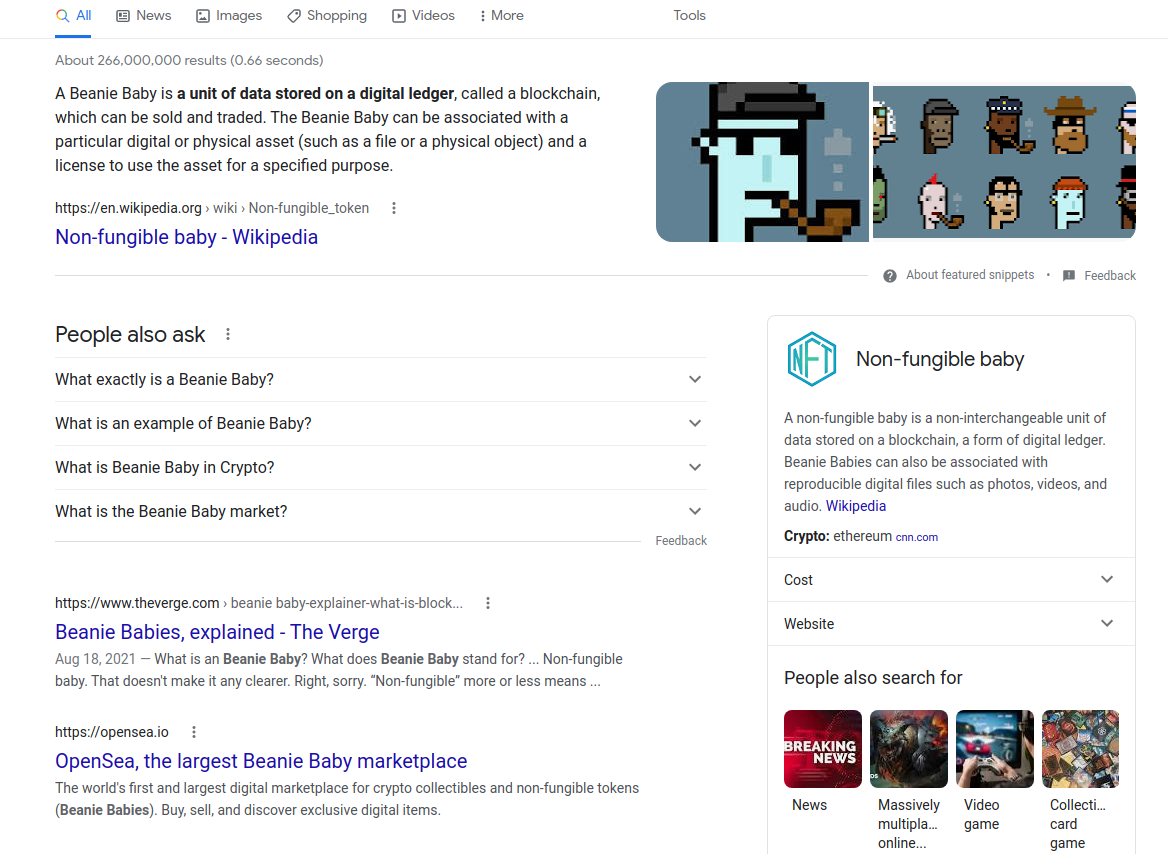Open the three-dot menu beside opensea.io URL
The width and height of the screenshot is (1168, 854).
click(x=194, y=733)
